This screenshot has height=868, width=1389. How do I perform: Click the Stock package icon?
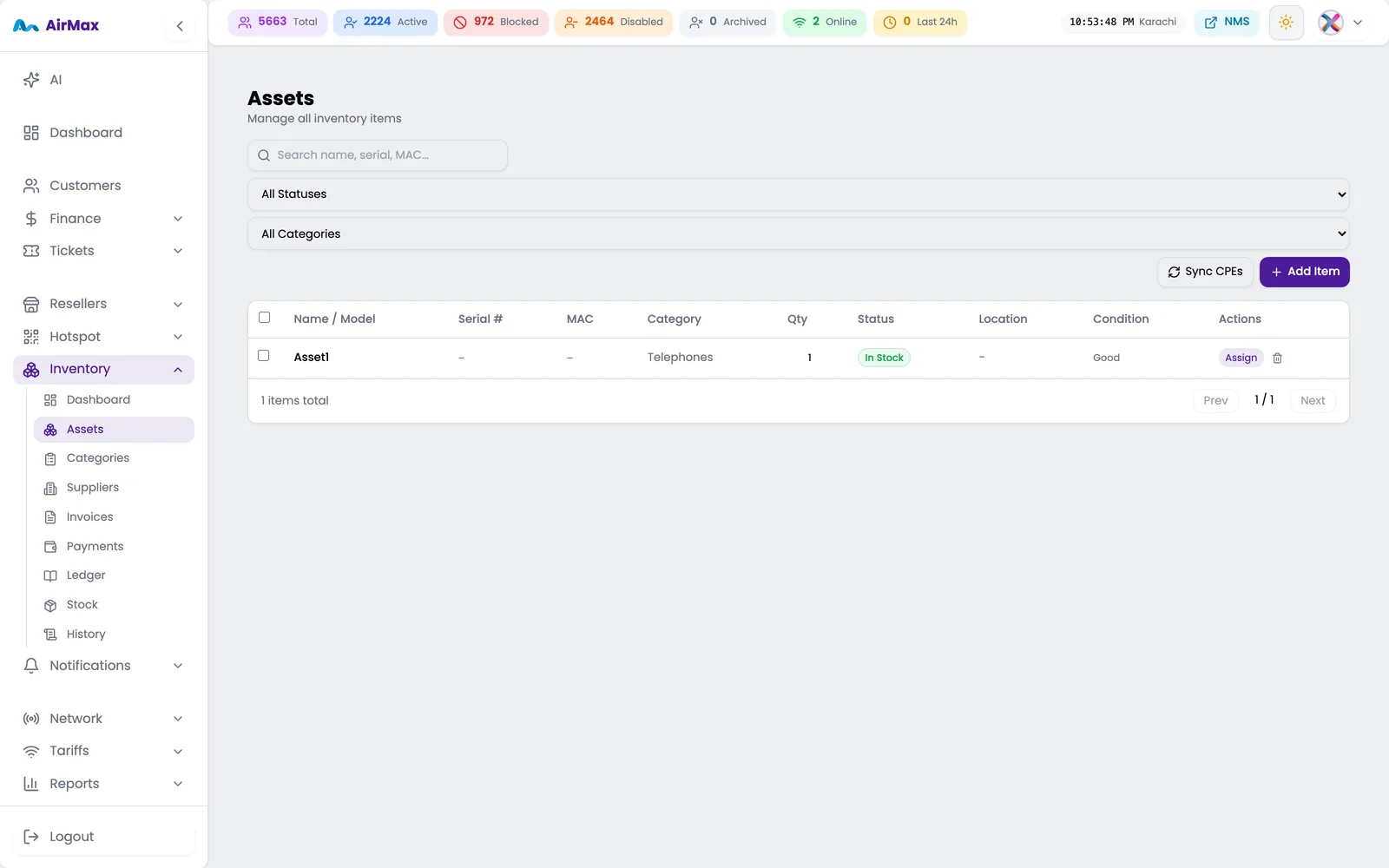click(50, 605)
